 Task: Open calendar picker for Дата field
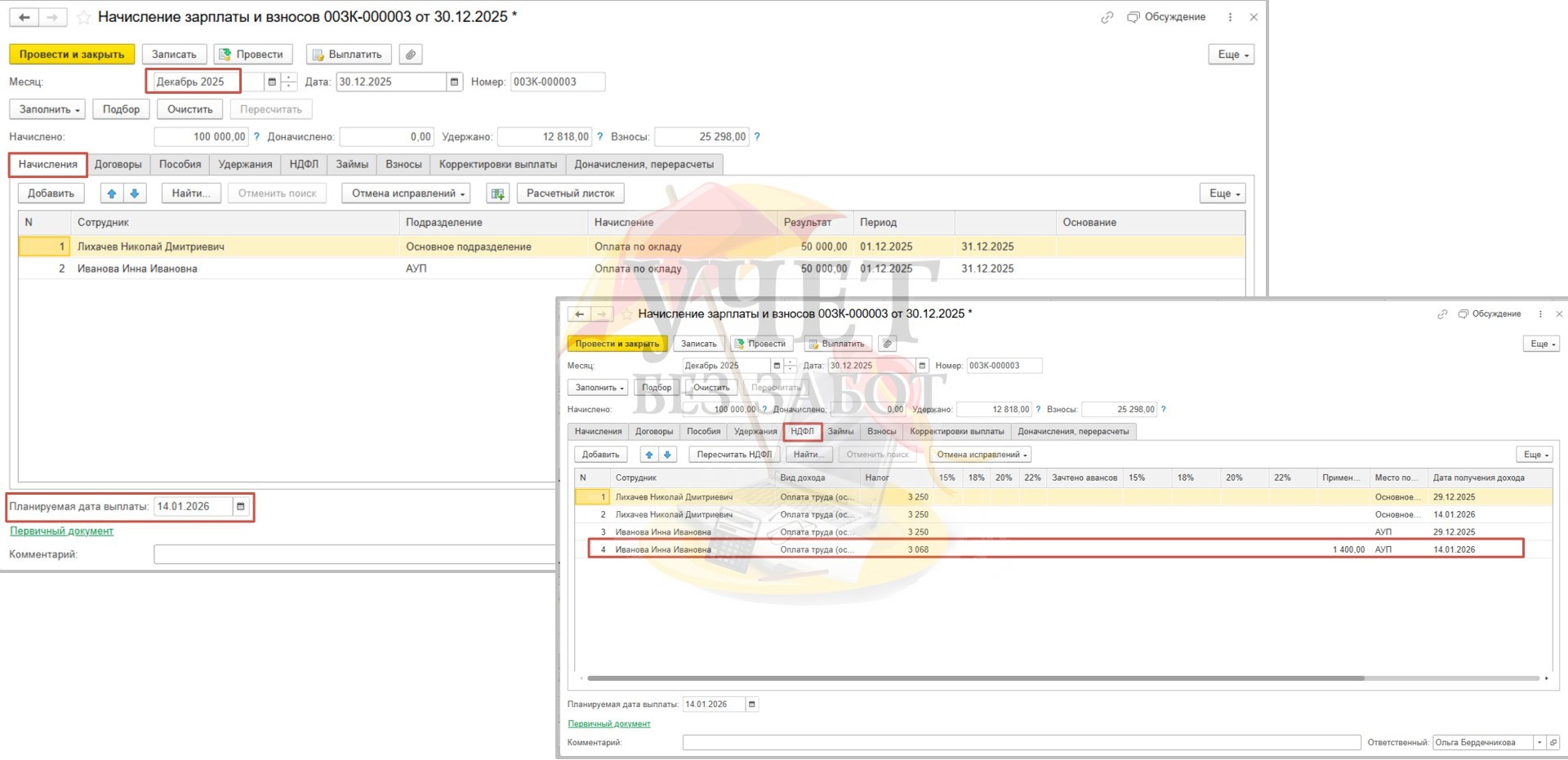pos(454,82)
